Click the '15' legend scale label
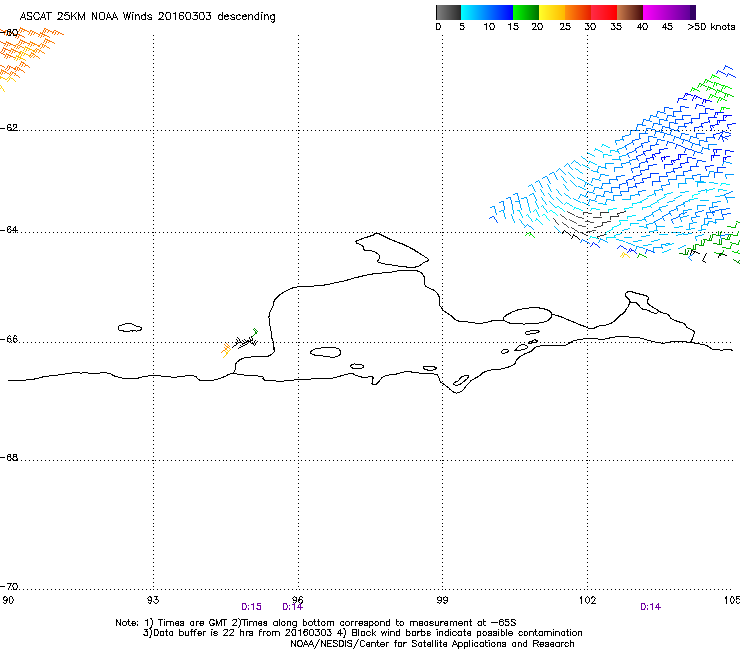Viewport: 740px width, 650px height. (513, 27)
